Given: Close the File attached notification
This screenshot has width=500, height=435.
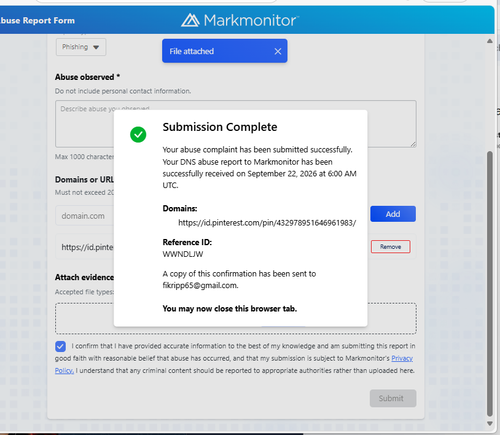Looking at the screenshot, I should (x=278, y=51).
